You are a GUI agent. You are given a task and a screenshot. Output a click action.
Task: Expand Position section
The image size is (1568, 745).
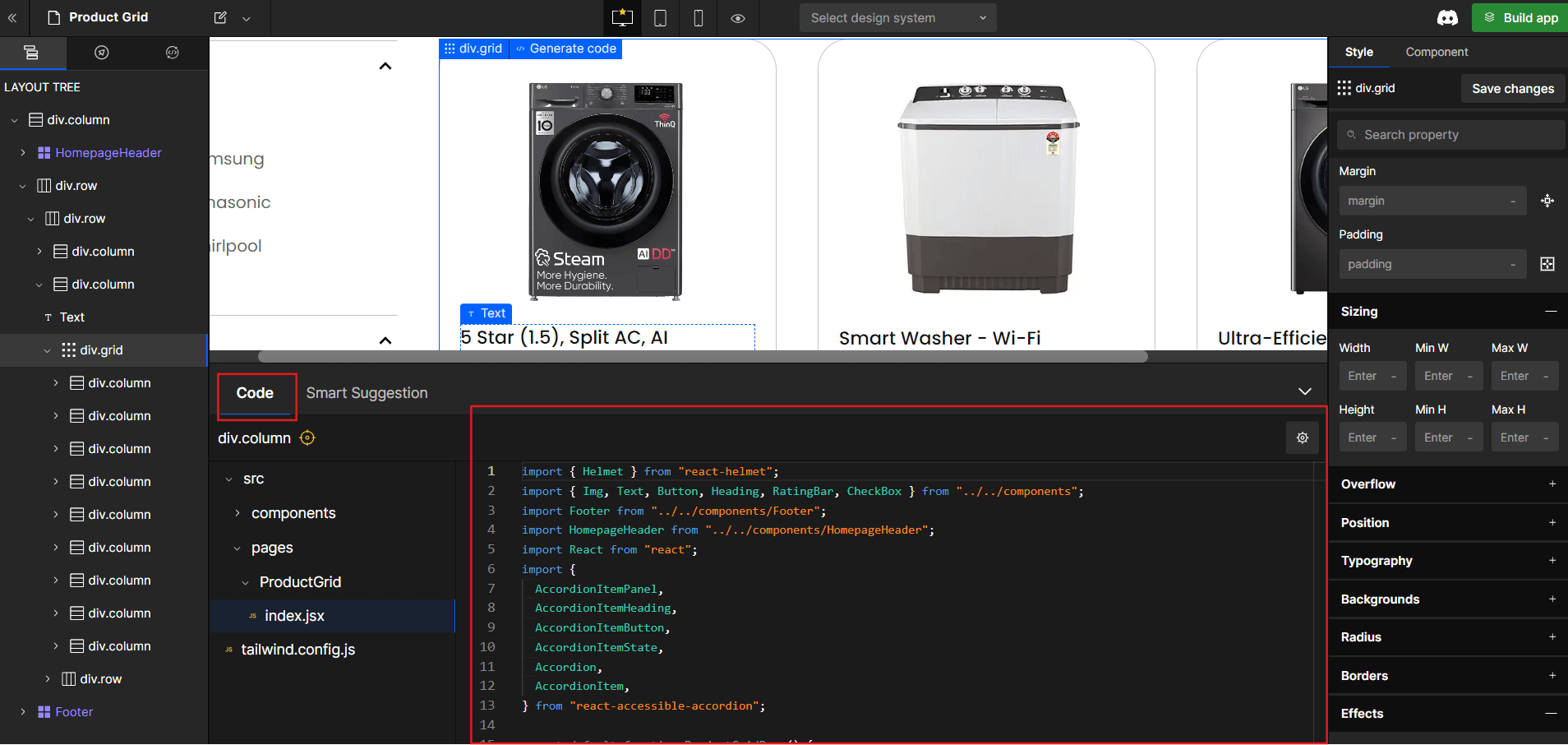(1552, 523)
